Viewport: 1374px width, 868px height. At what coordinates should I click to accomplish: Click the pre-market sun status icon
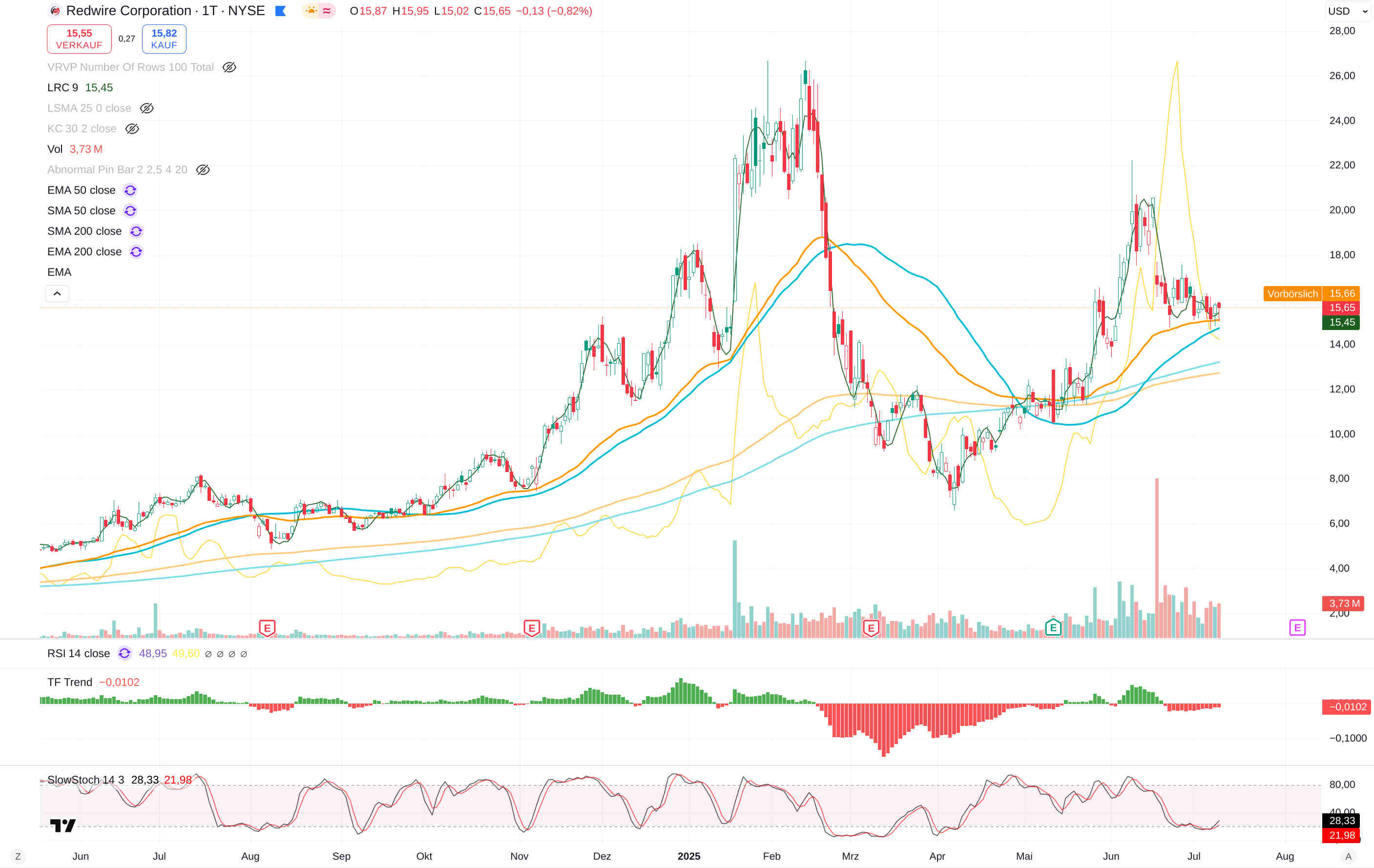tap(311, 11)
